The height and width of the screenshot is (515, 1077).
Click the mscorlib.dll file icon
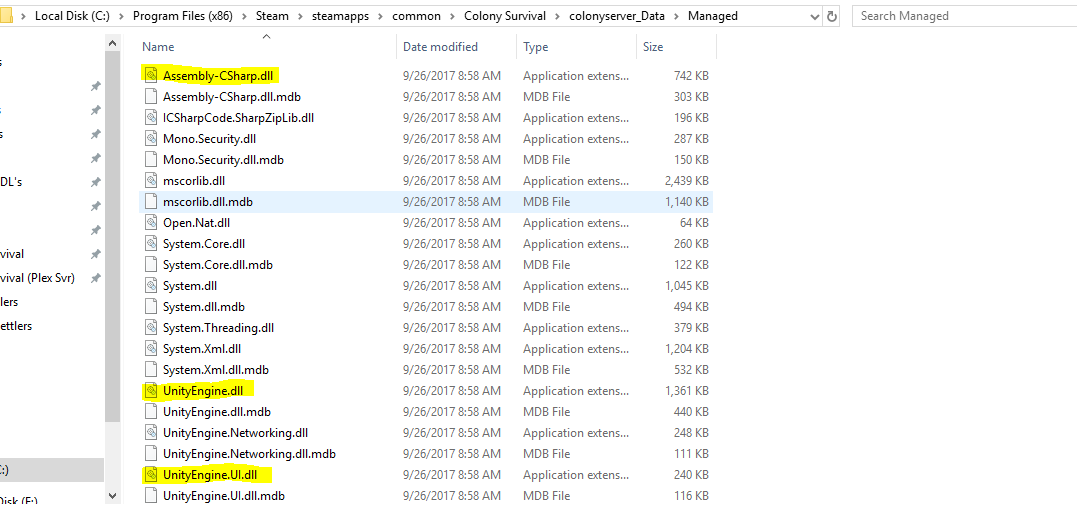point(151,181)
